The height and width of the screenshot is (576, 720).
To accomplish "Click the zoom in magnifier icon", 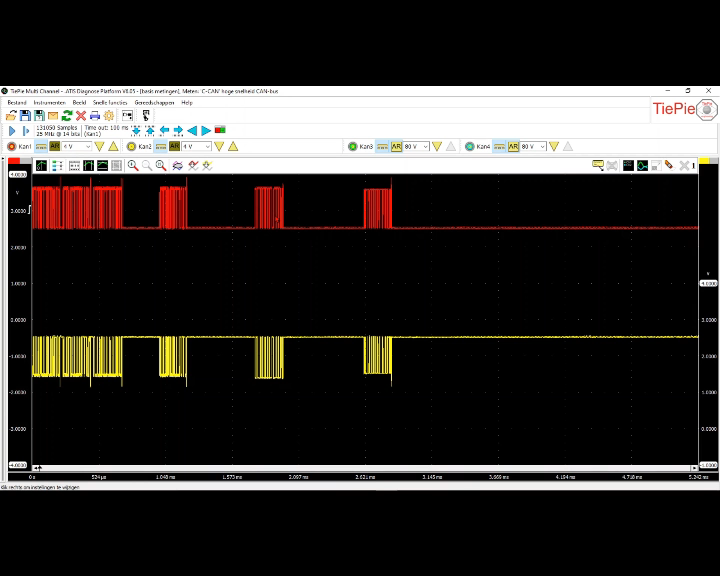I will pyautogui.click(x=132, y=165).
